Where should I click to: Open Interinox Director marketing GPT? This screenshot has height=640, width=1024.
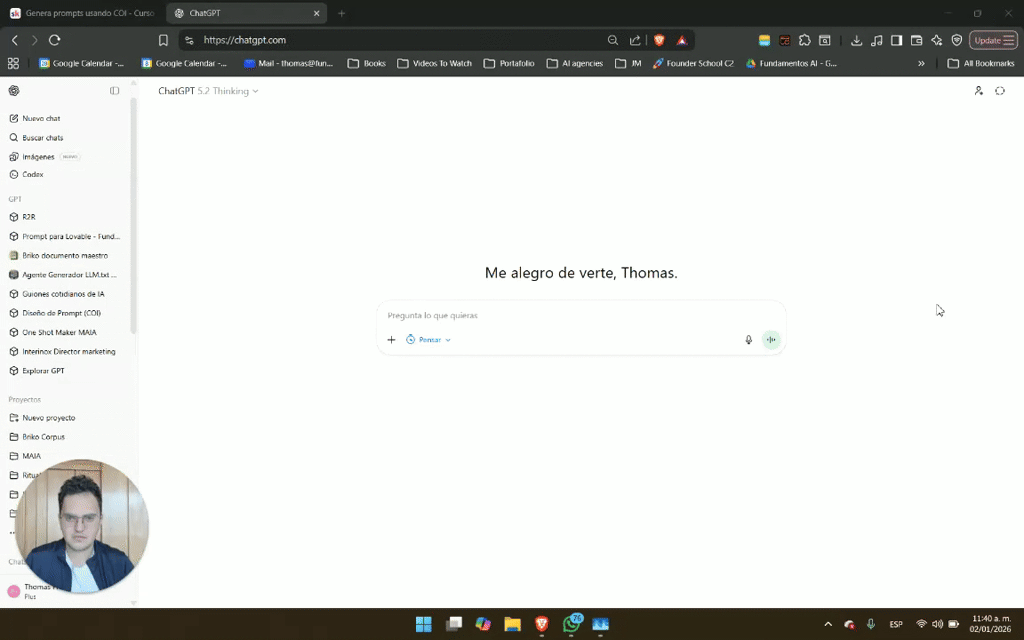[x=62, y=351]
